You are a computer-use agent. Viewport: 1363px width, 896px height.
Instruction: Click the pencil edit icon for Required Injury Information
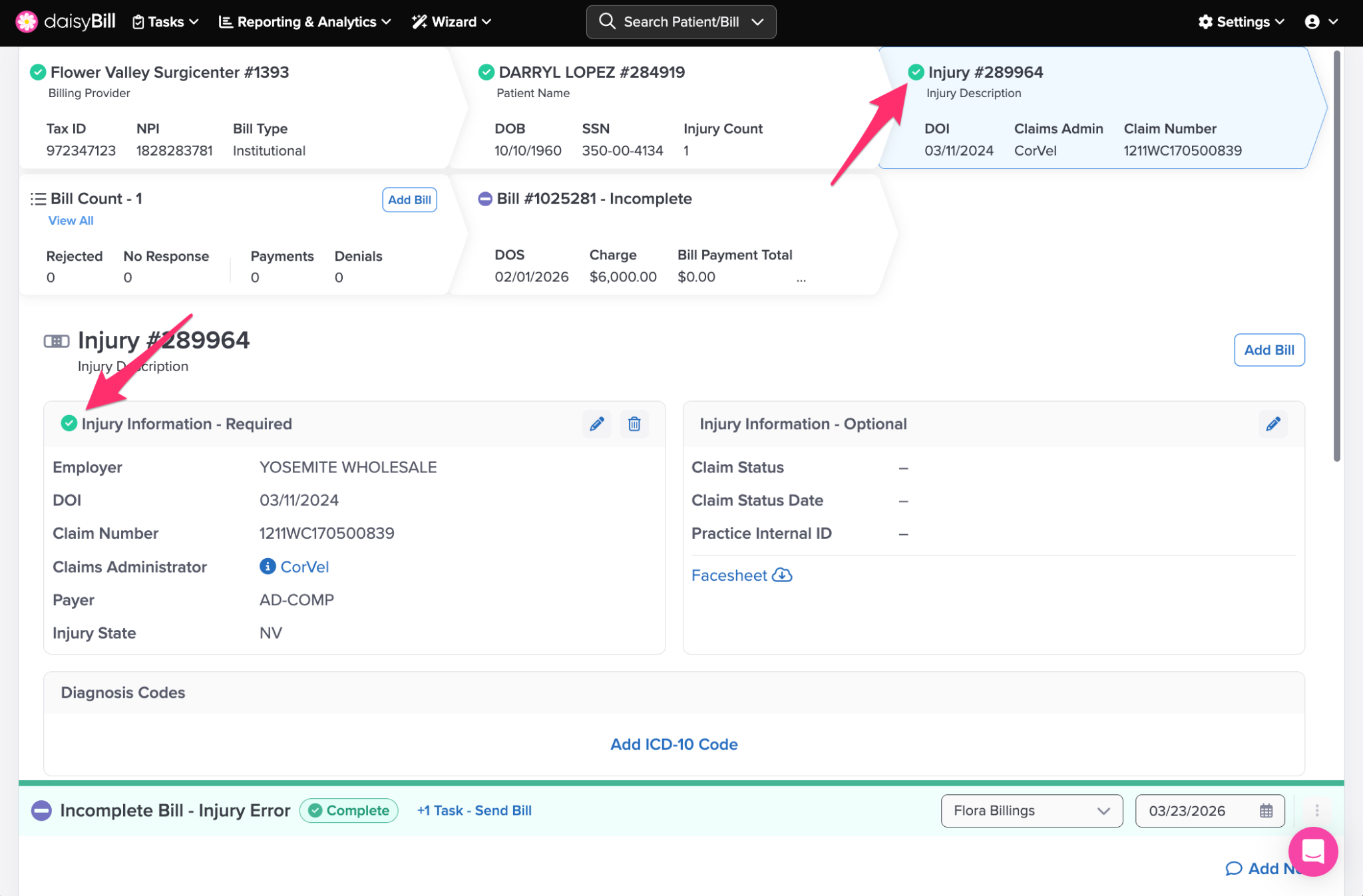pyautogui.click(x=596, y=424)
